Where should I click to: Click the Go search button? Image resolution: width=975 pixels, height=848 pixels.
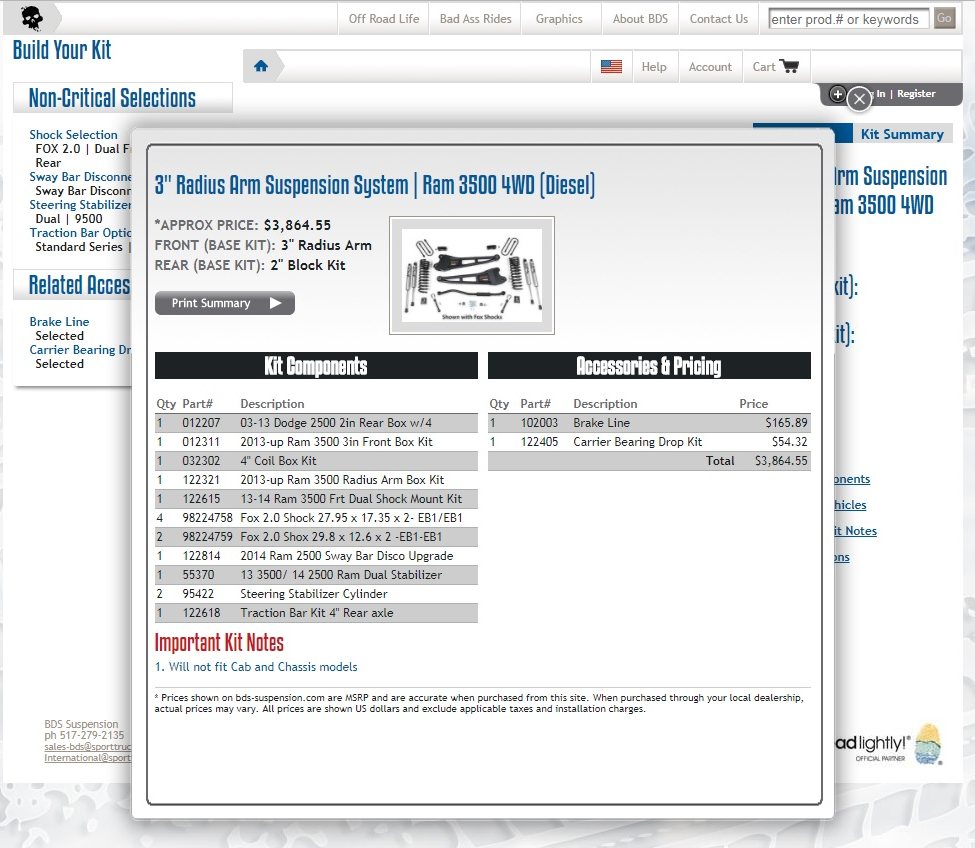[x=944, y=18]
